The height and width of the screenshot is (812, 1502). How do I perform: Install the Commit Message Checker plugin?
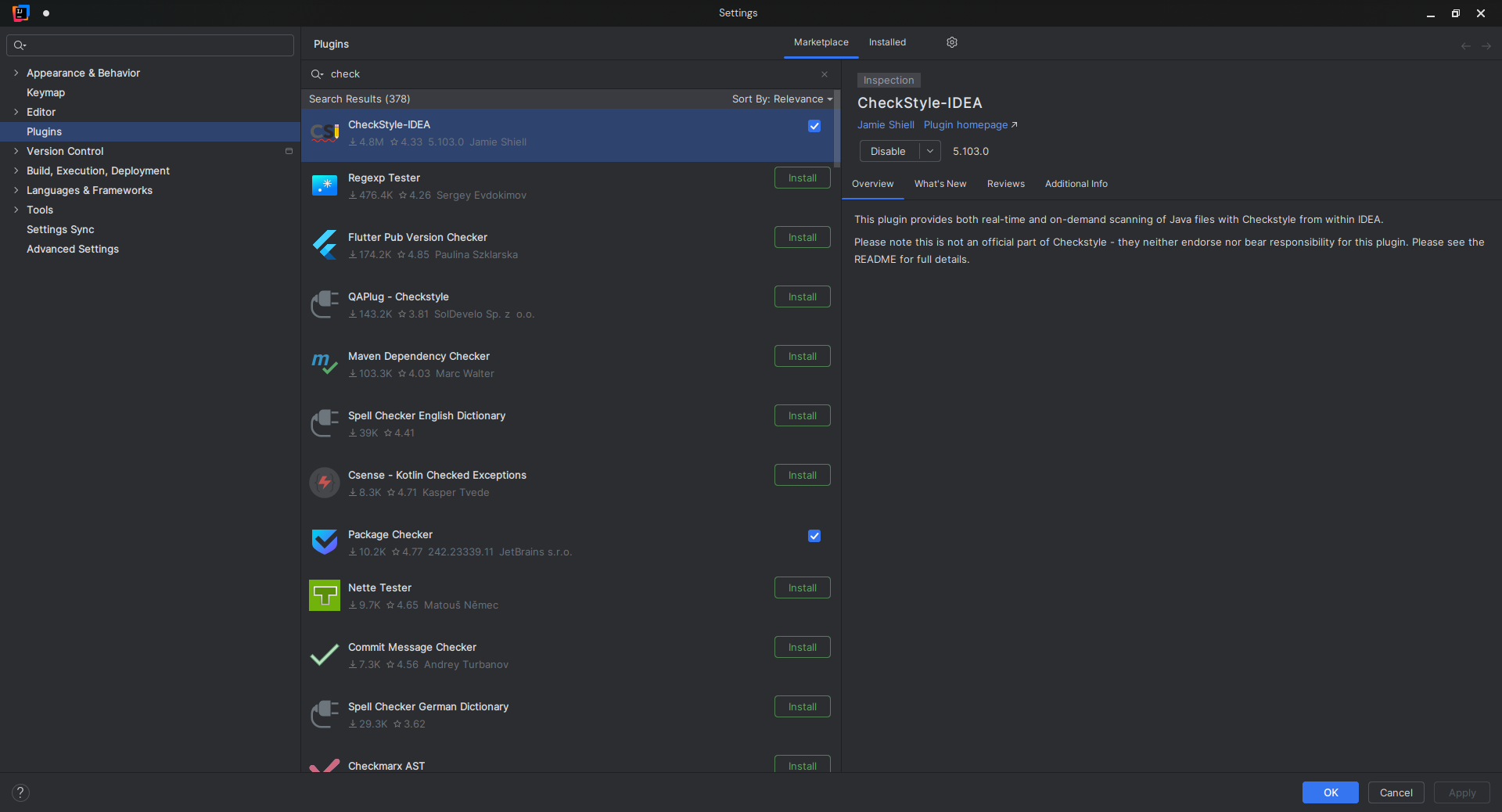[x=803, y=647]
